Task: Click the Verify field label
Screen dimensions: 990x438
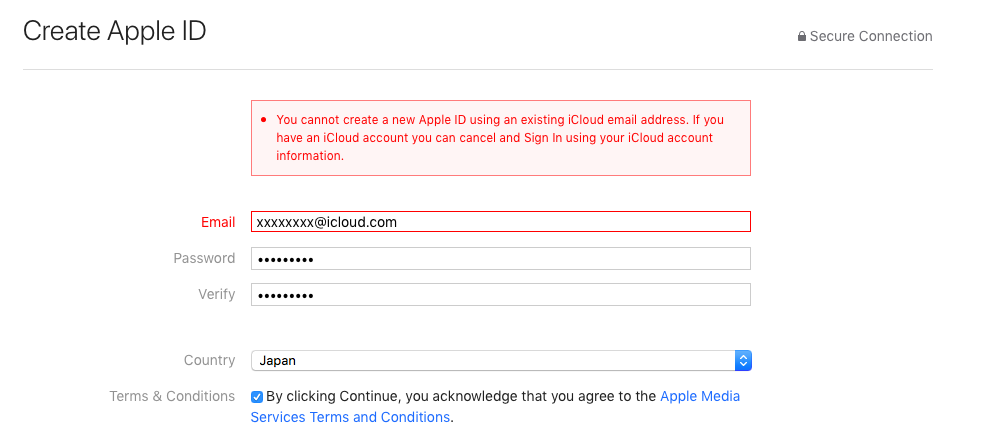Action: pos(216,294)
